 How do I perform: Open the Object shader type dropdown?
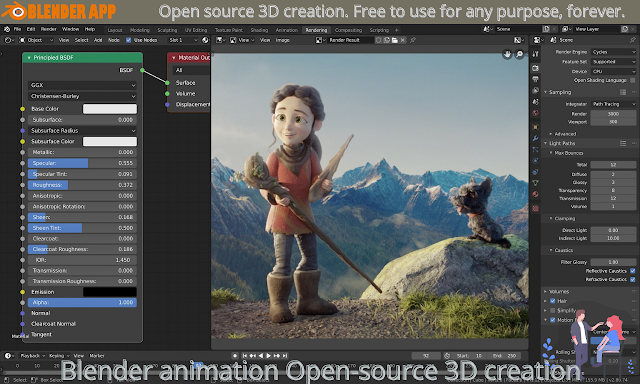pos(37,40)
